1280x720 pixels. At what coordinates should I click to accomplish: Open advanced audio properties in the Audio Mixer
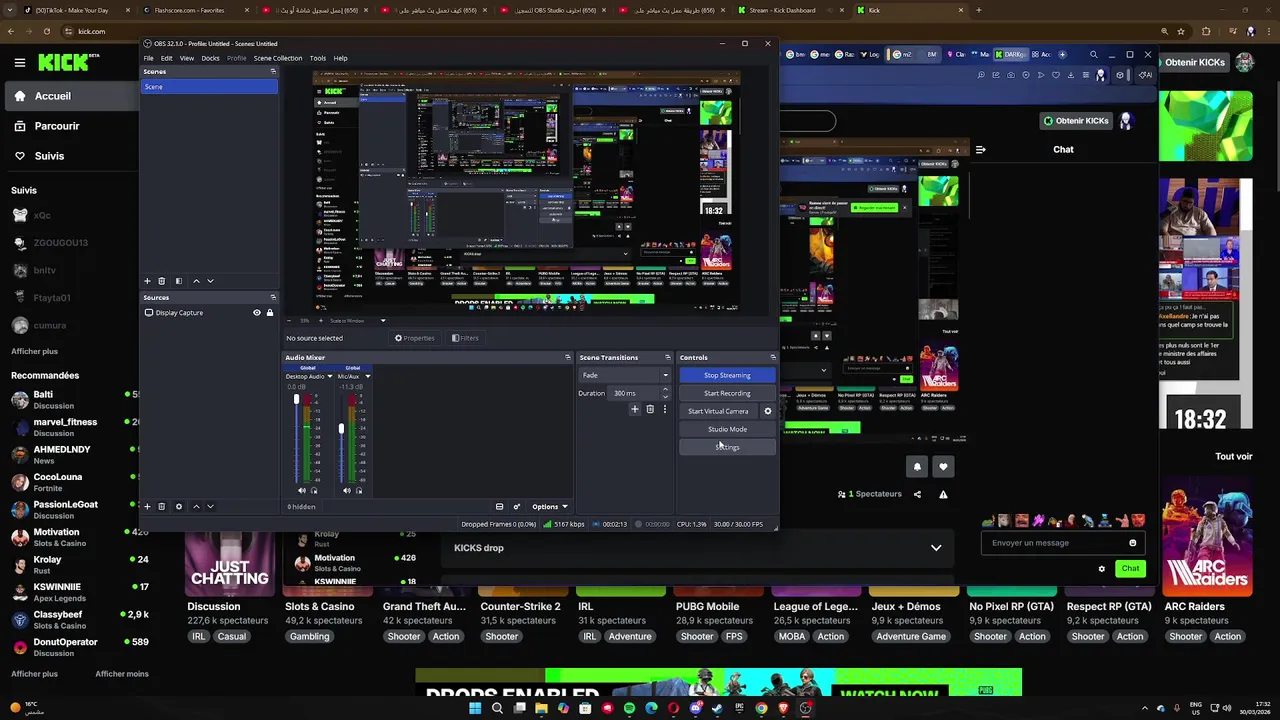[516, 506]
